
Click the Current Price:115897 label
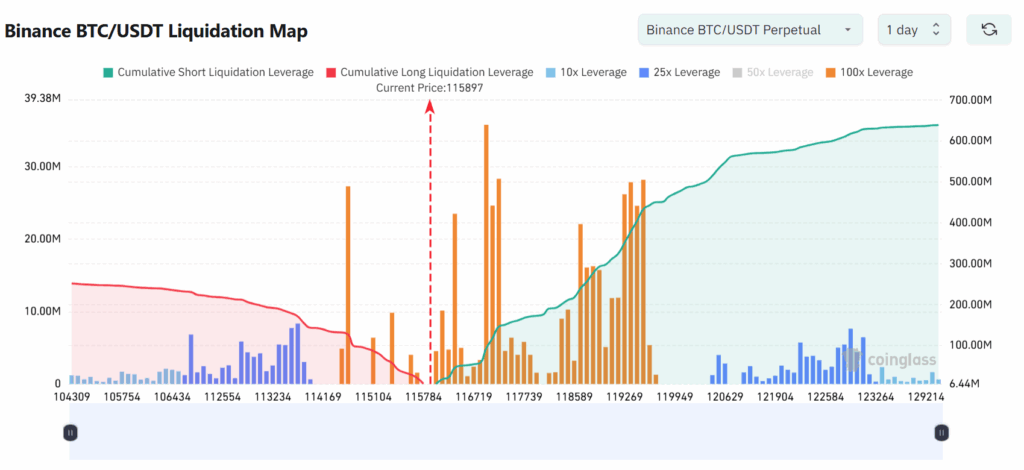(x=430, y=87)
